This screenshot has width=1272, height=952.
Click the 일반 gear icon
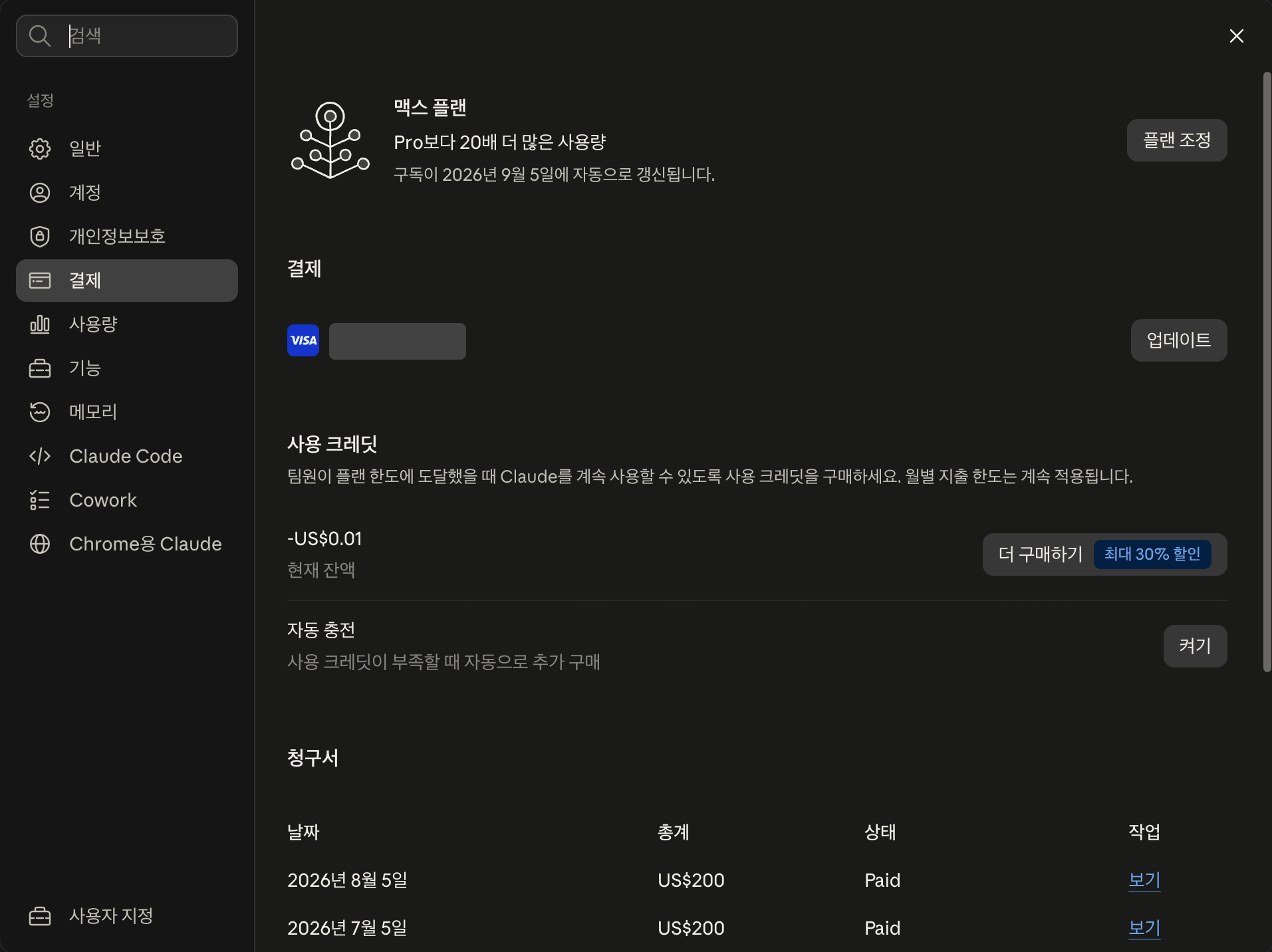[40, 148]
